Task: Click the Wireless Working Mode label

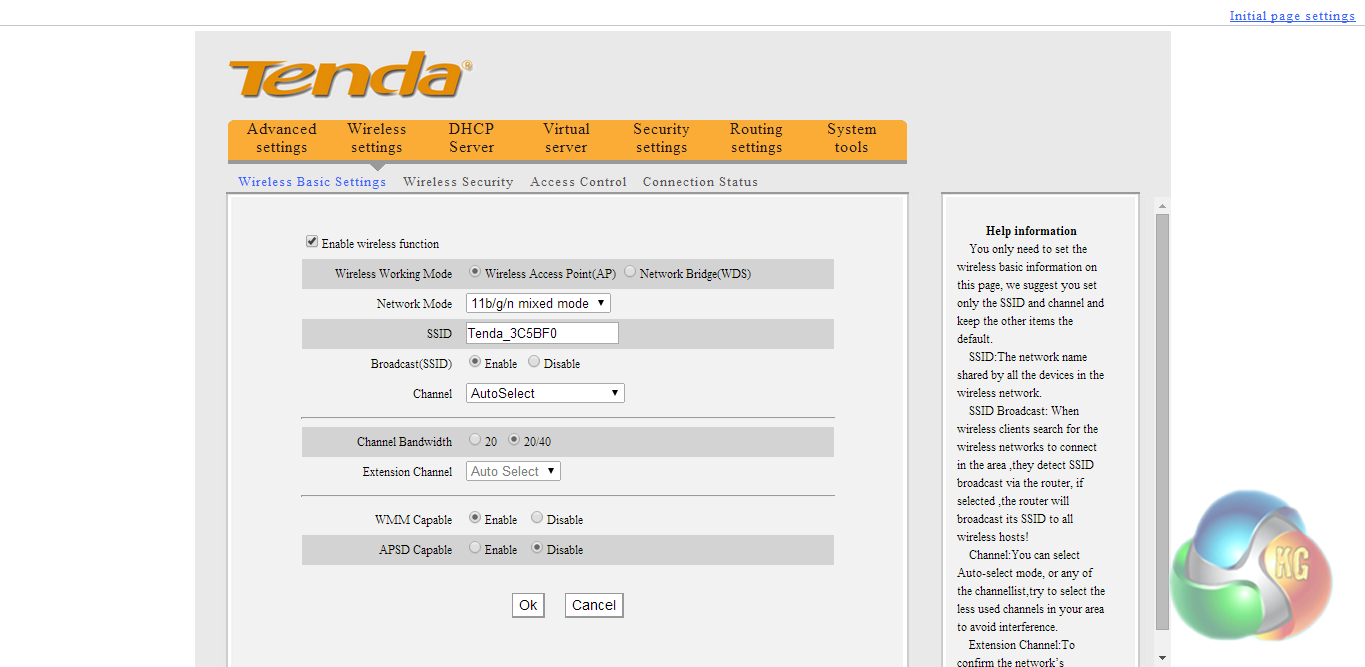Action: pyautogui.click(x=393, y=274)
